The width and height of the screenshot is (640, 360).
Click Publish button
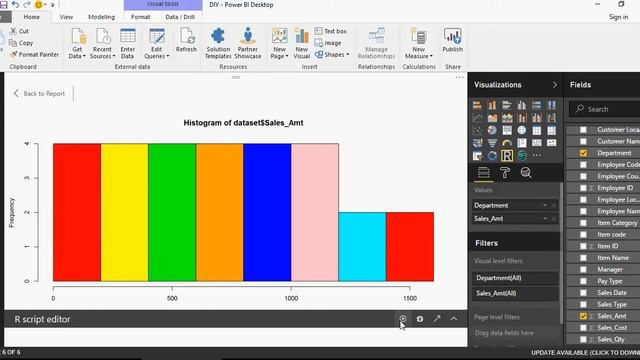coord(452,40)
